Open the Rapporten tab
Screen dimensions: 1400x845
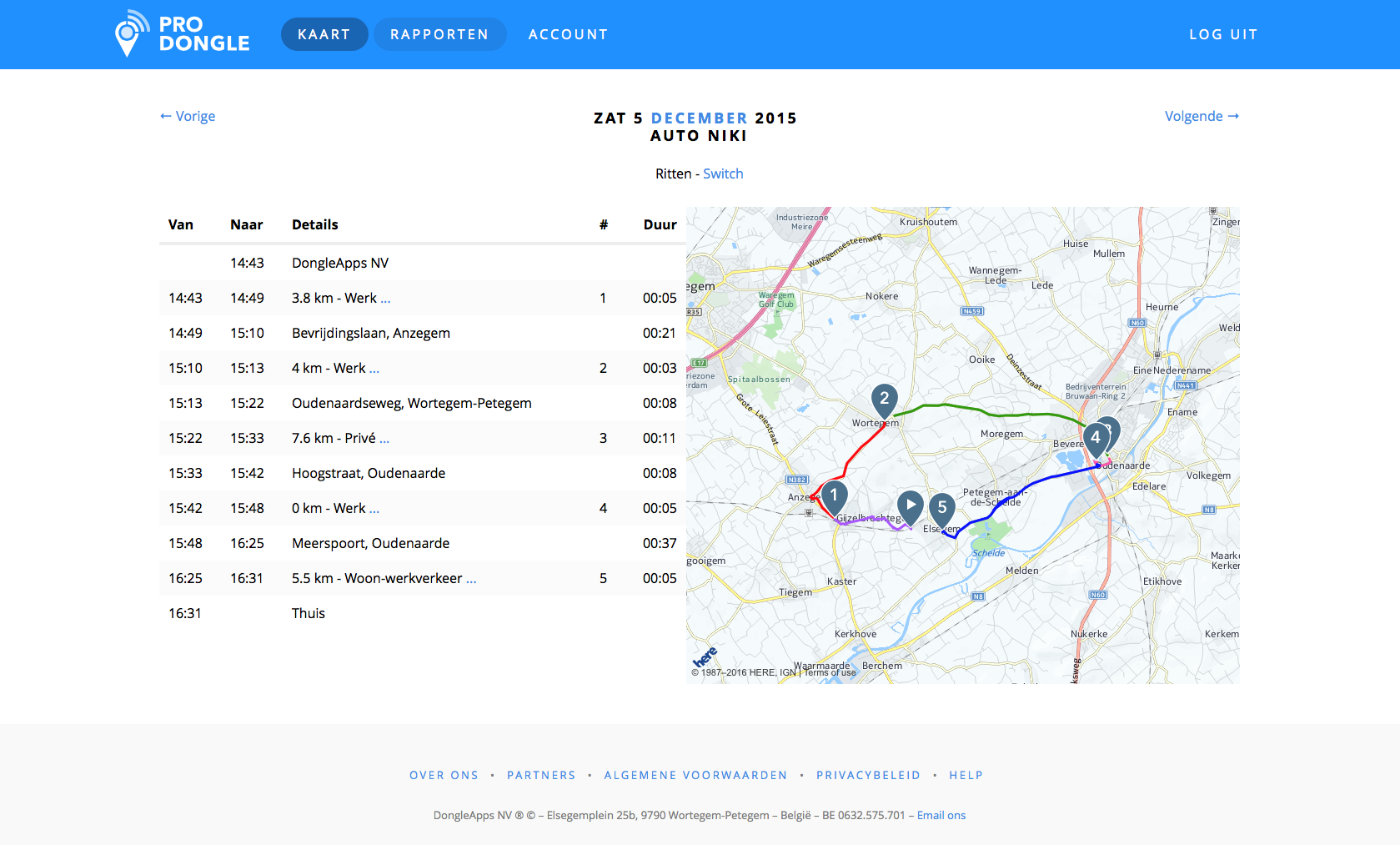tap(439, 34)
